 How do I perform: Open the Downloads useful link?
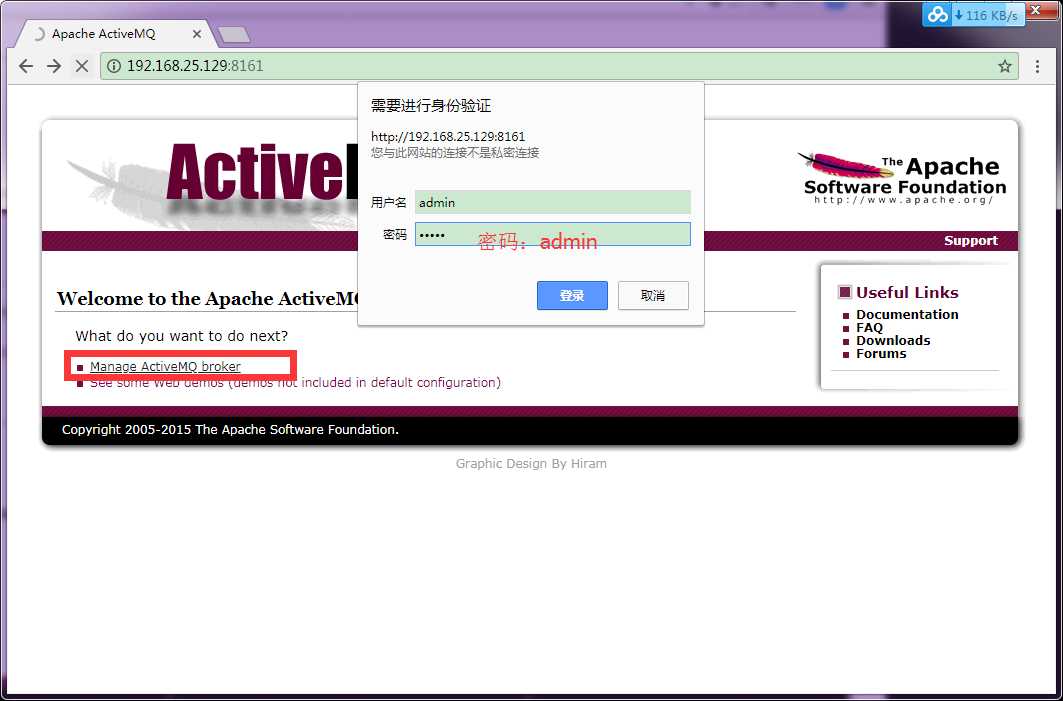click(893, 340)
